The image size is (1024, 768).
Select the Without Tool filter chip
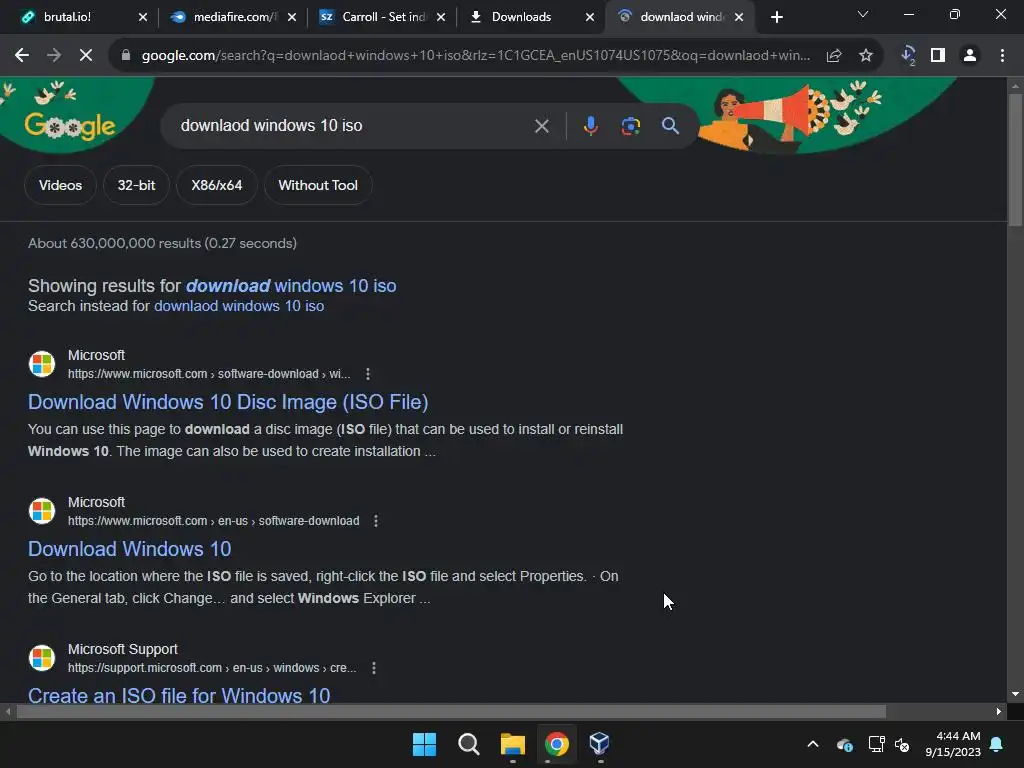point(318,185)
